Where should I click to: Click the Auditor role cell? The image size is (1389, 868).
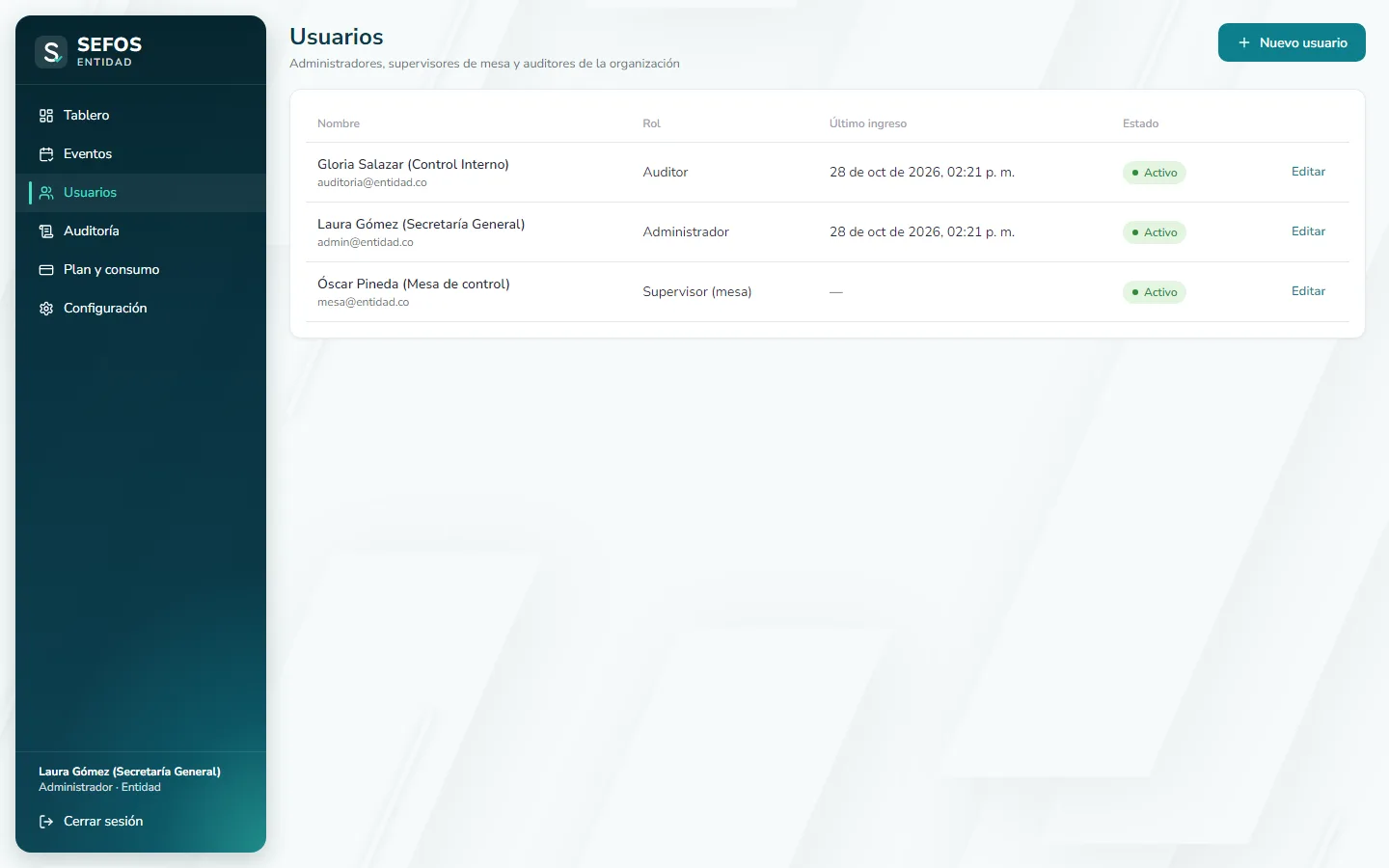point(666,173)
